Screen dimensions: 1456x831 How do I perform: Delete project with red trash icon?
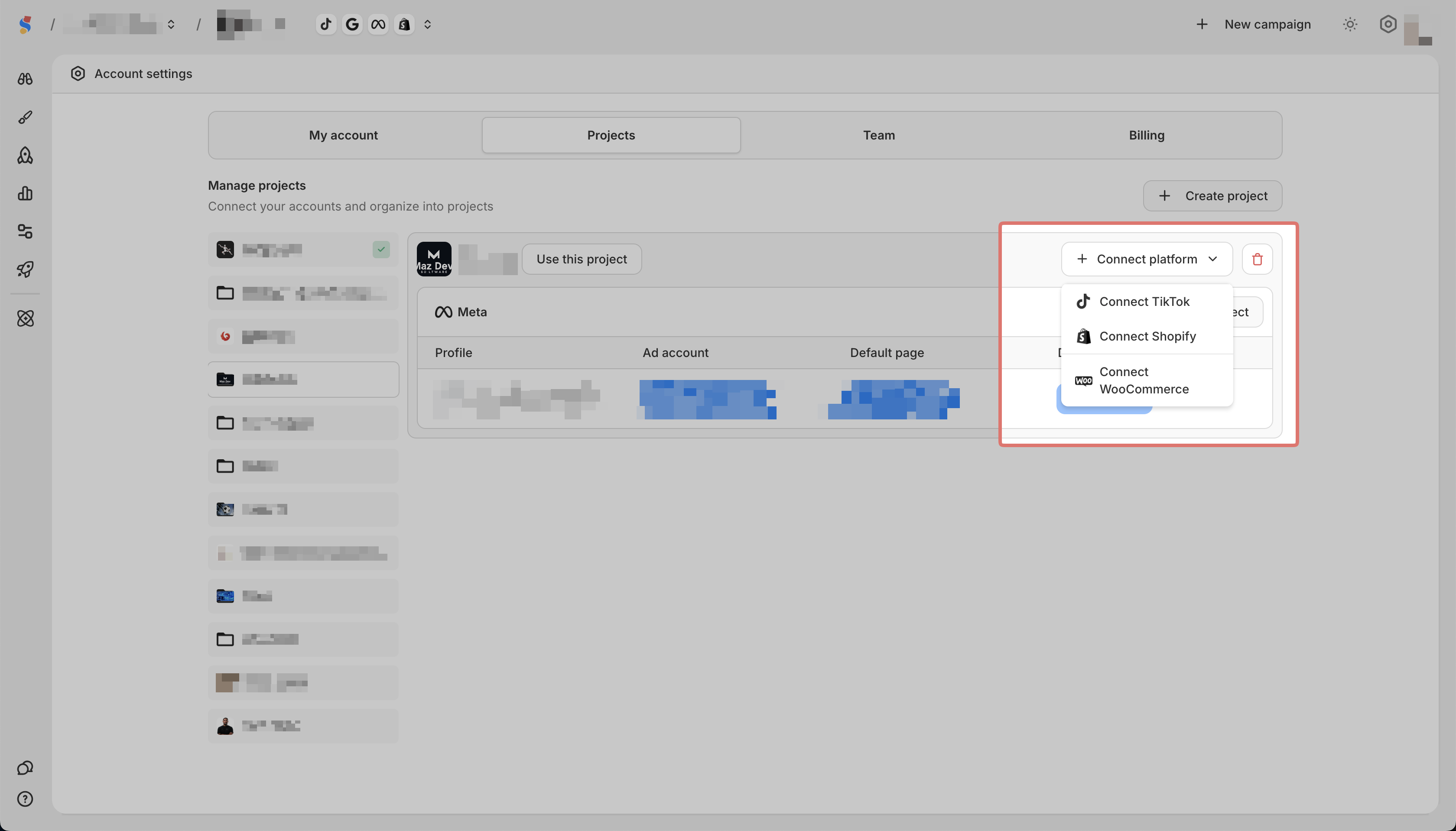[1257, 259]
